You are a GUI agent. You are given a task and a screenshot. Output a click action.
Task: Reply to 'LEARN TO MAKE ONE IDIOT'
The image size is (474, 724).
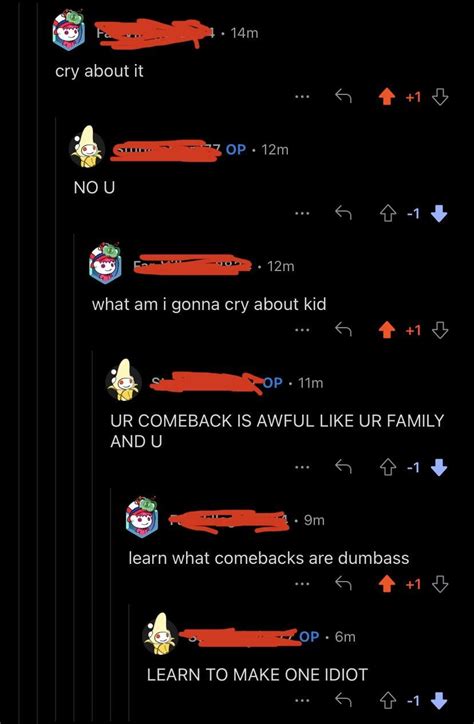tap(343, 700)
